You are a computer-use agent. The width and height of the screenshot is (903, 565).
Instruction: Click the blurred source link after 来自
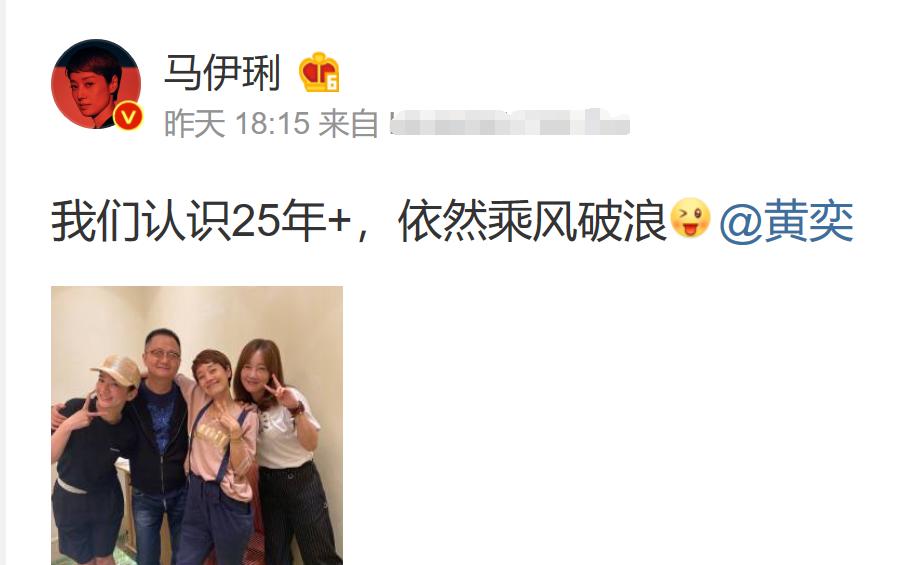[509, 123]
